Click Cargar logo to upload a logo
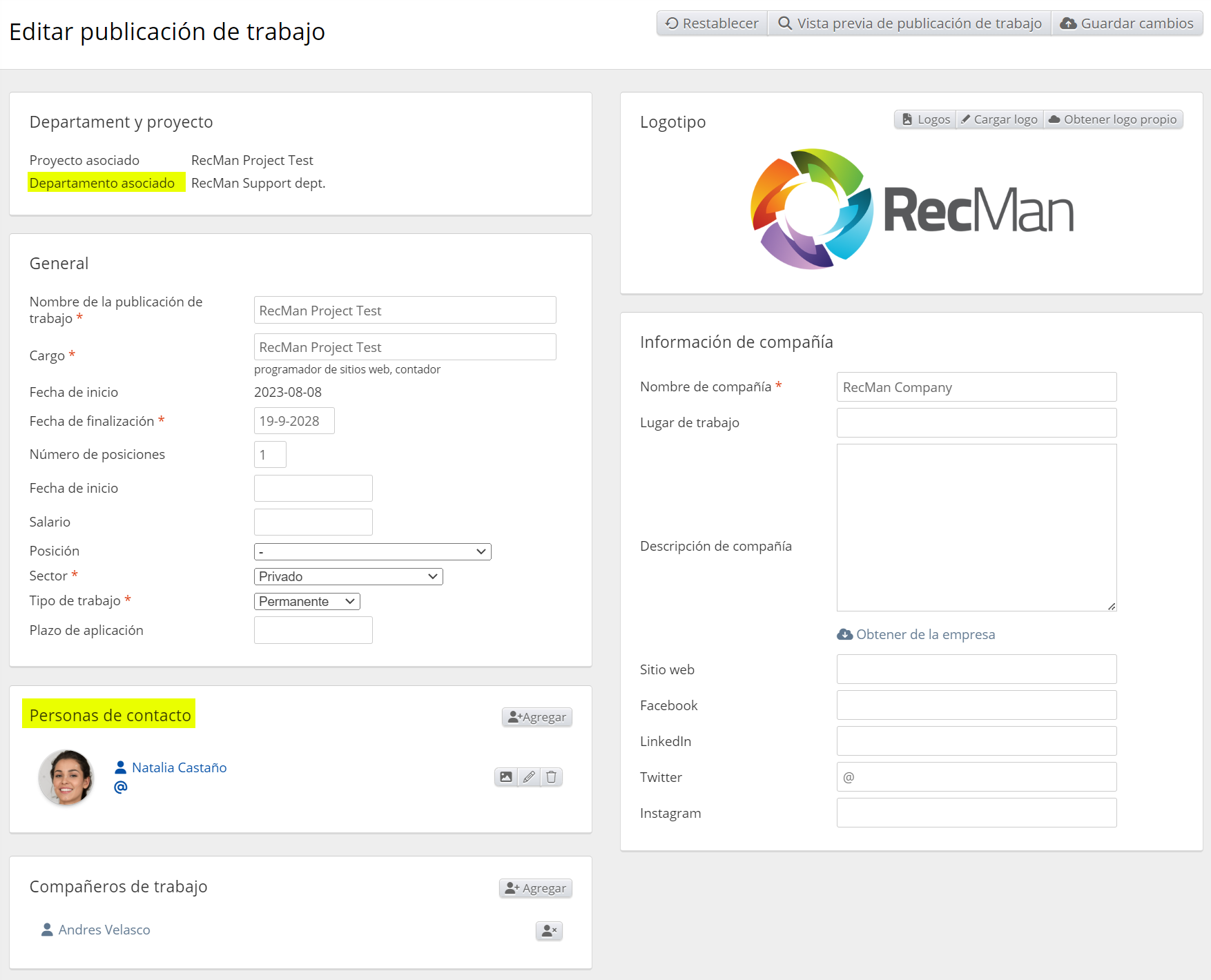 1000,119
